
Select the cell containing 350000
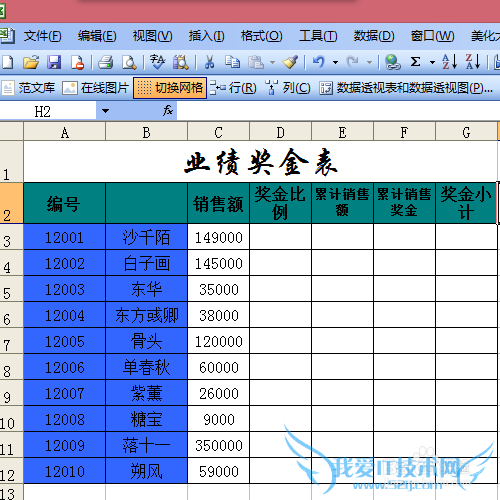(x=218, y=445)
